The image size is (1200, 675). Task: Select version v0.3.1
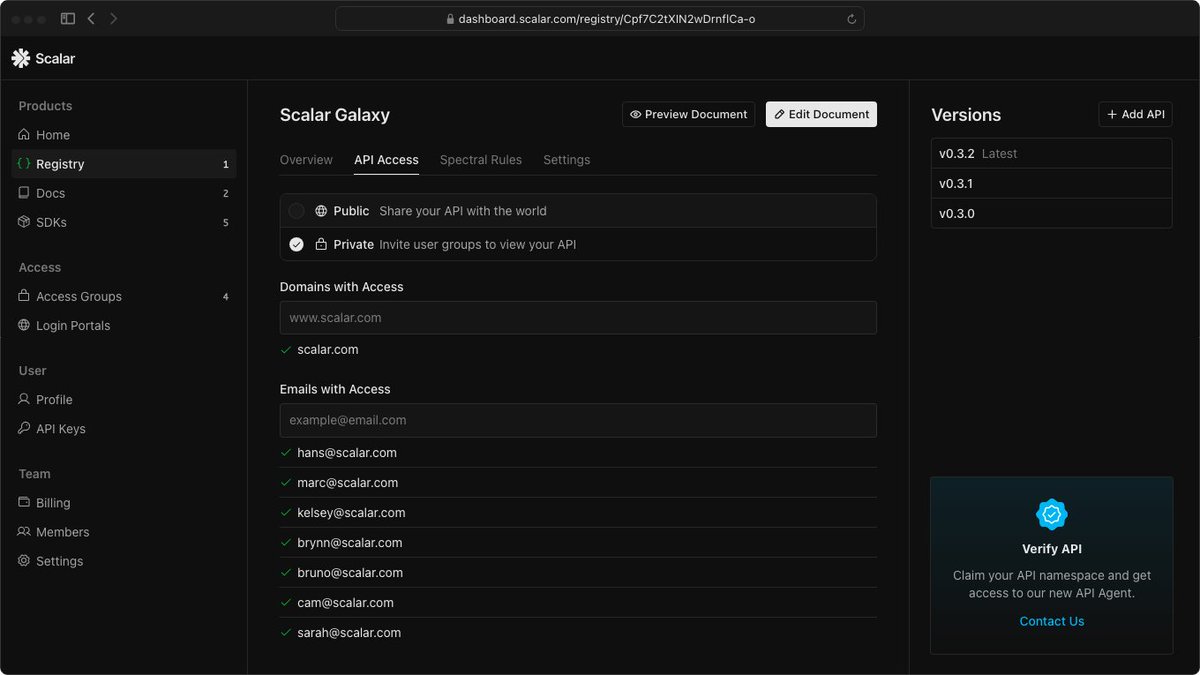click(1052, 183)
